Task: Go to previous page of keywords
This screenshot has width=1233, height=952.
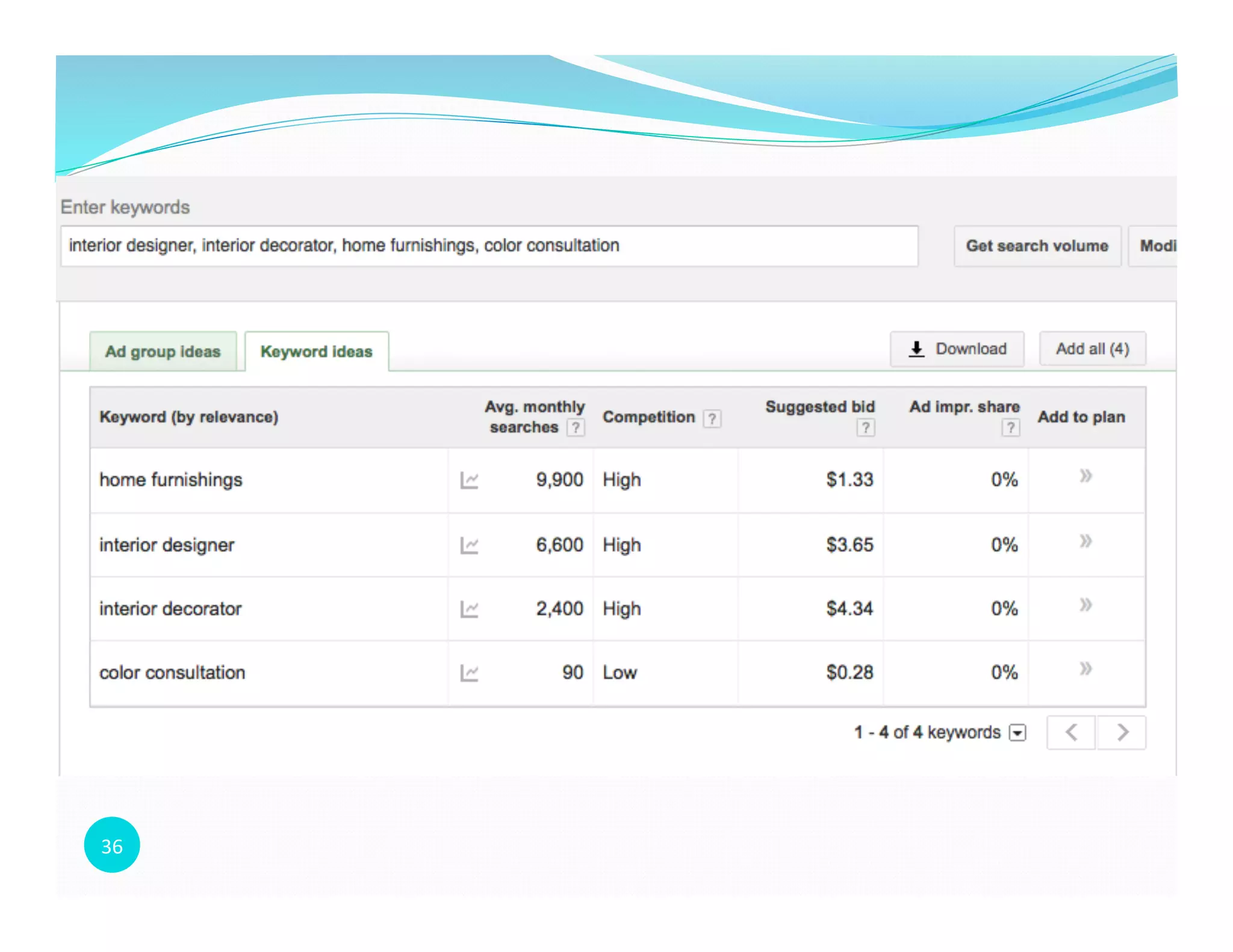Action: pyautogui.click(x=1071, y=732)
